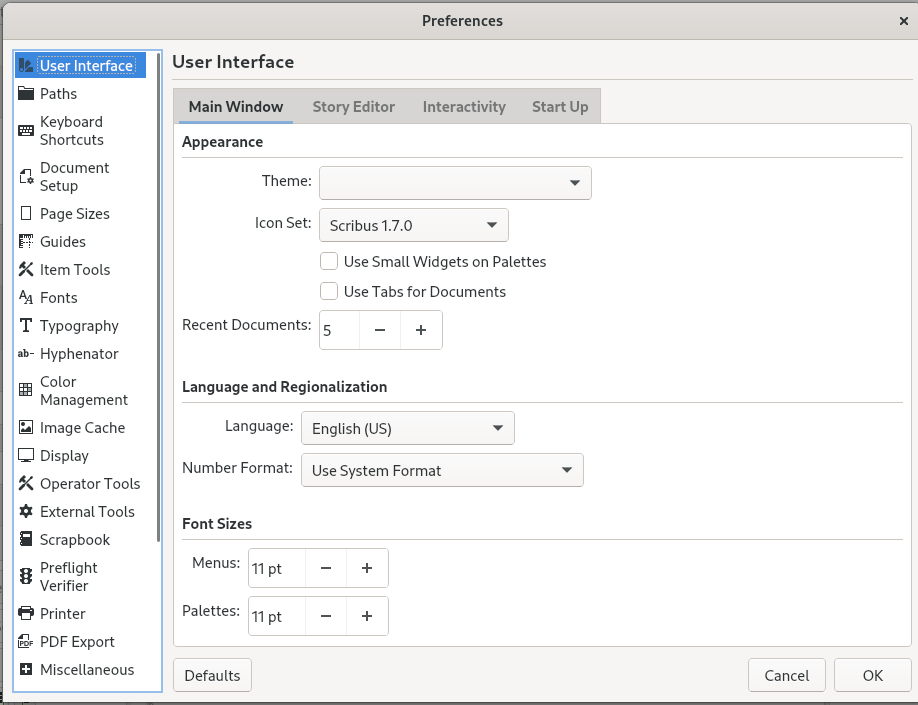
Task: Click the Preflight Verifier traffic light icon
Action: (x=26, y=577)
